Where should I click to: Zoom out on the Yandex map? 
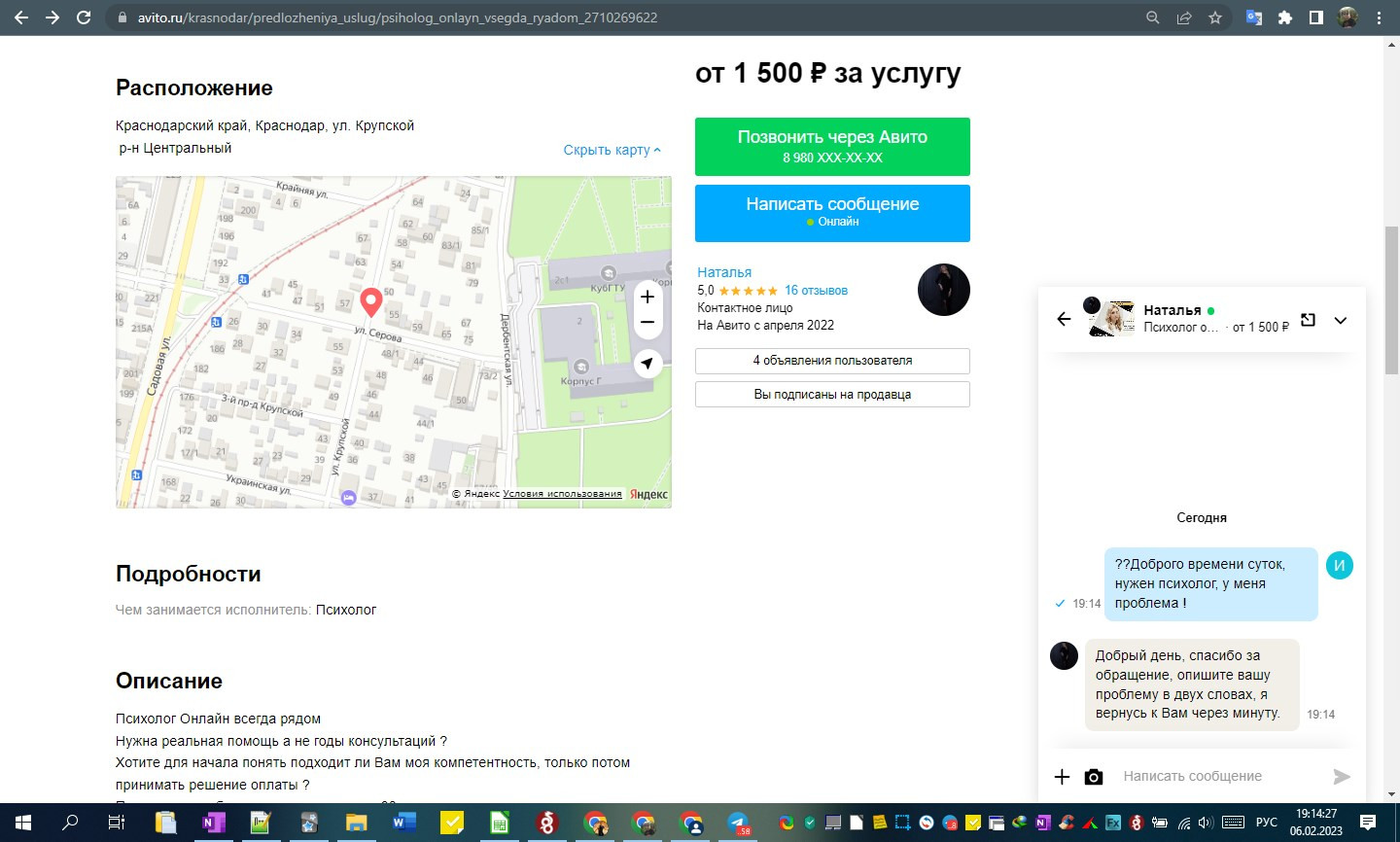(x=647, y=323)
